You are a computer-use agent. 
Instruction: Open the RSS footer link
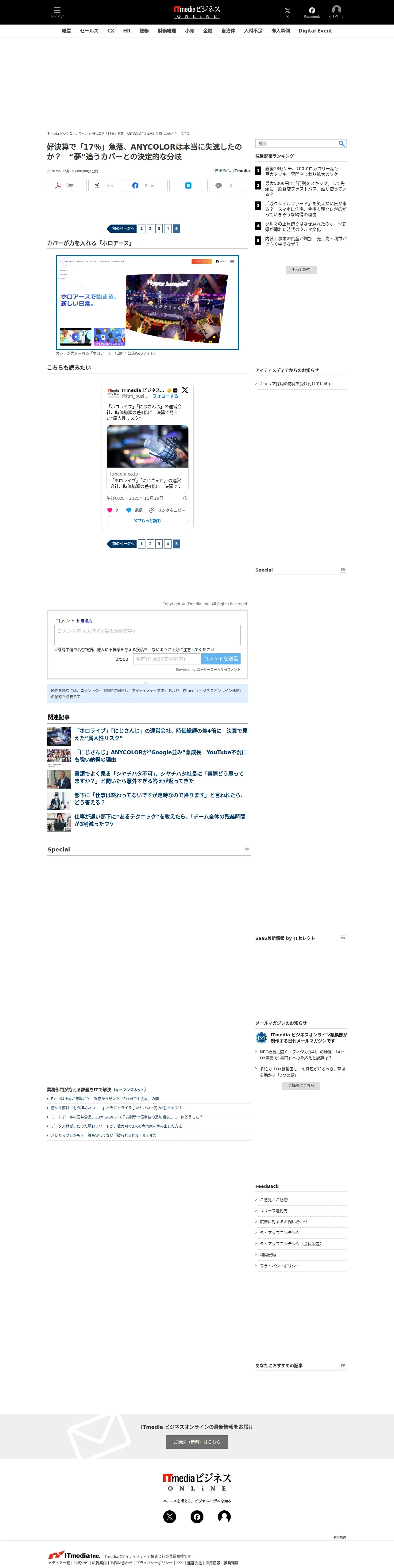(180, 1563)
